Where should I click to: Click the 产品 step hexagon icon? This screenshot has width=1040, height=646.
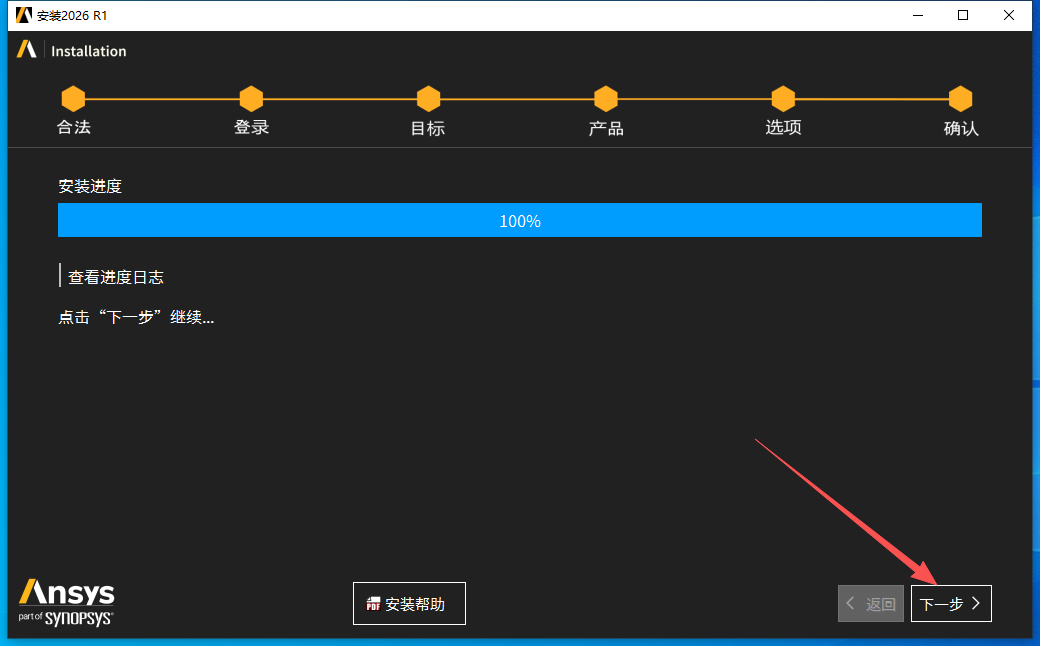tap(605, 98)
